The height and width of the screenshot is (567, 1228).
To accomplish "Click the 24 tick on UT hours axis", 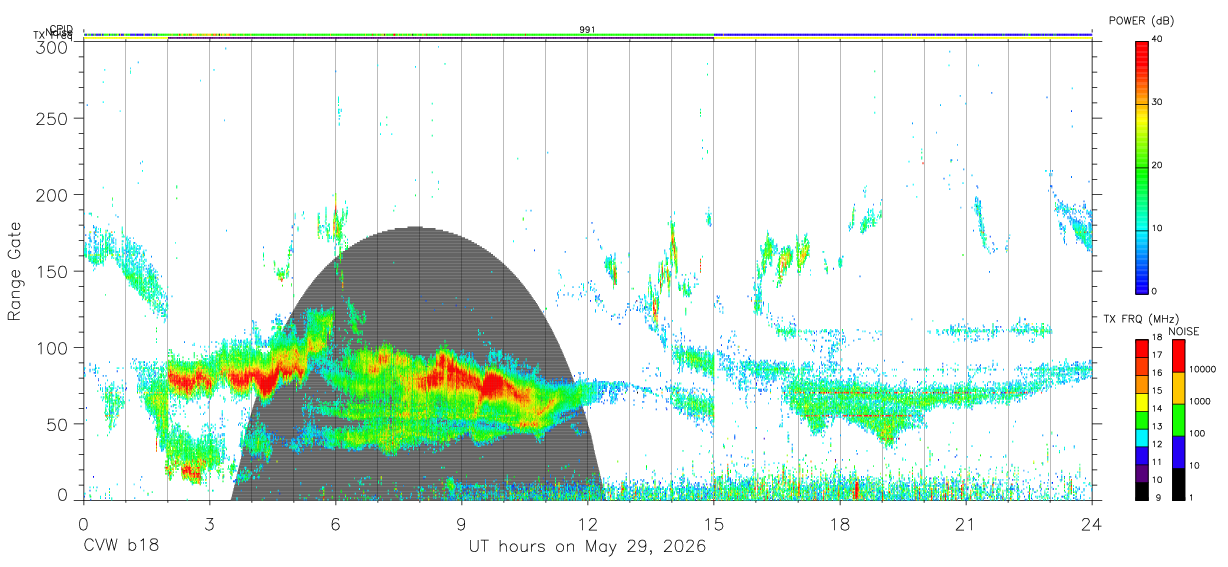I will [x=1092, y=523].
